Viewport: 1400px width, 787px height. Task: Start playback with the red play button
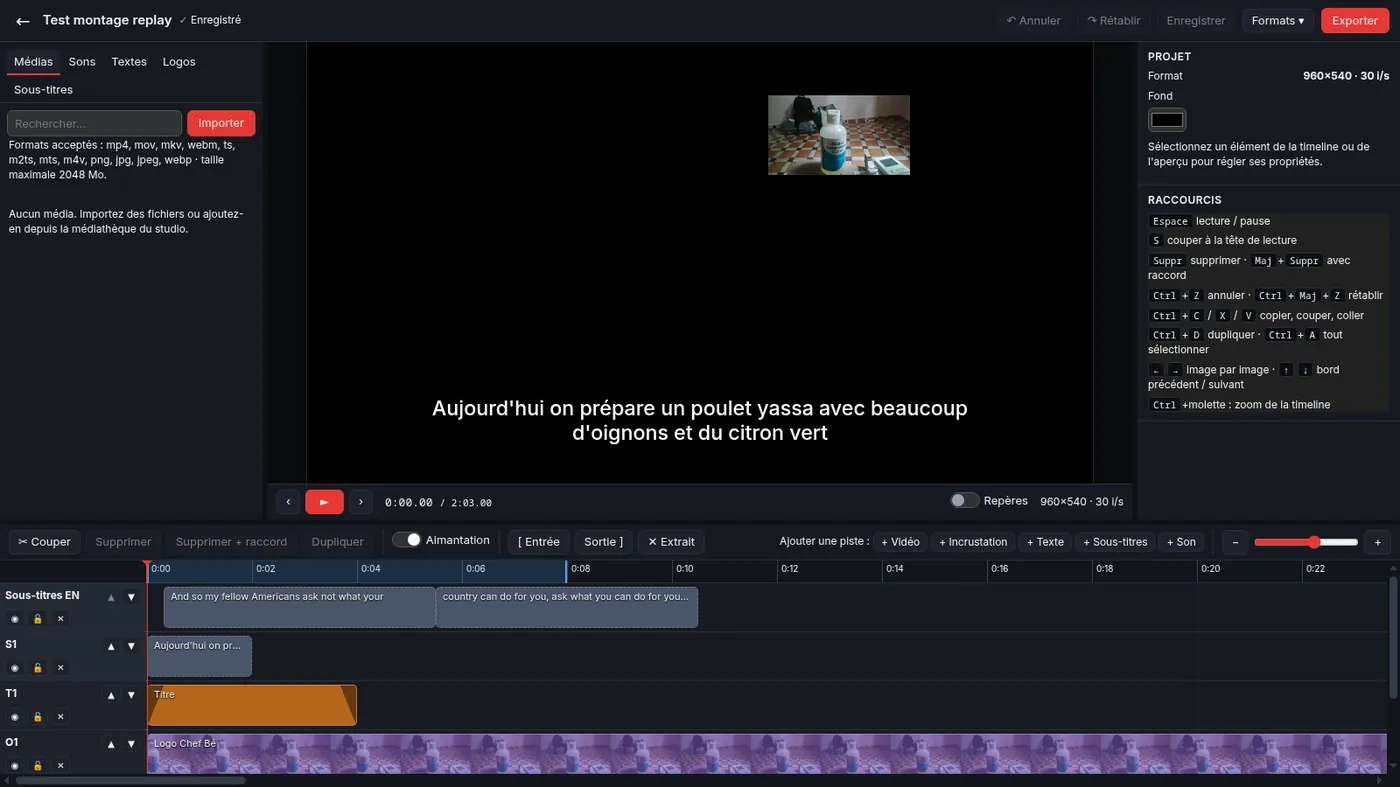pos(324,502)
